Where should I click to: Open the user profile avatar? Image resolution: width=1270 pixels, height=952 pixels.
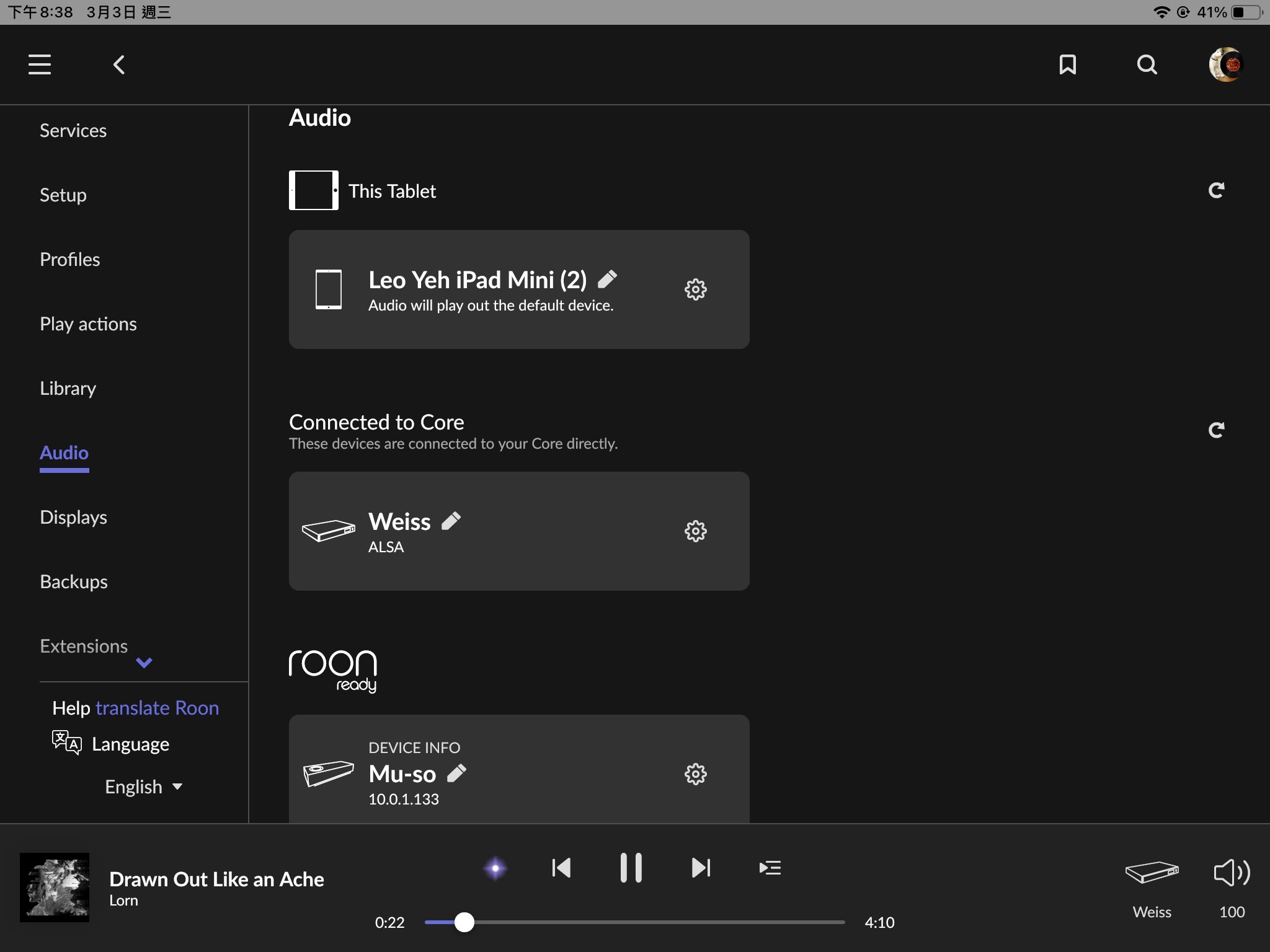[1226, 64]
